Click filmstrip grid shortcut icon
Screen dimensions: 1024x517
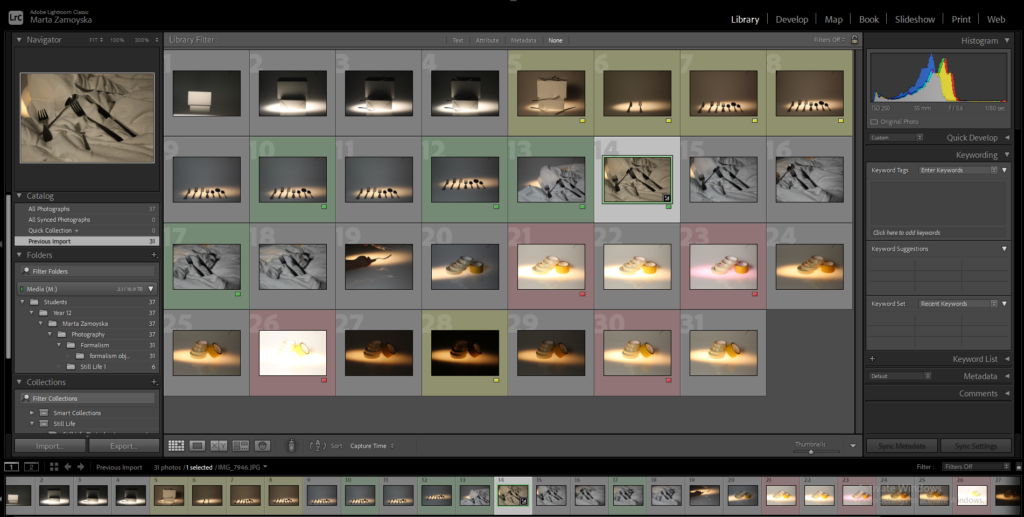[x=54, y=467]
